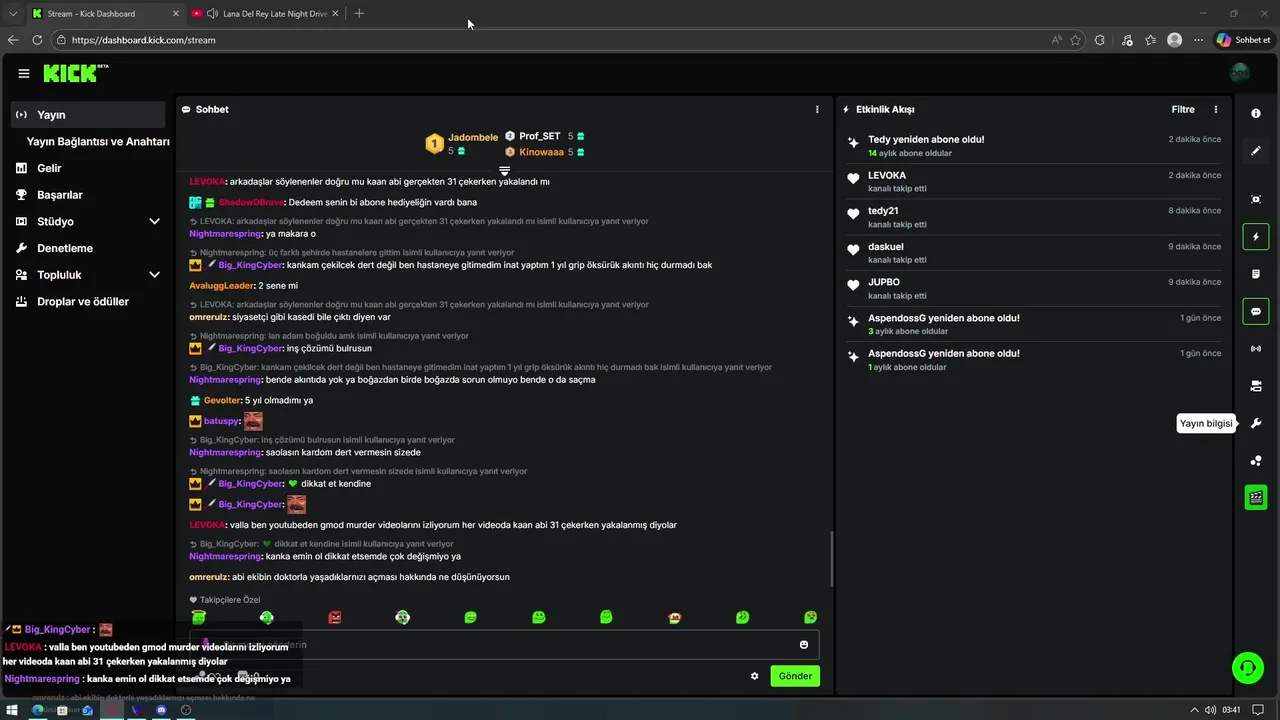
Task: Select the angry red emote
Action: [x=334, y=618]
